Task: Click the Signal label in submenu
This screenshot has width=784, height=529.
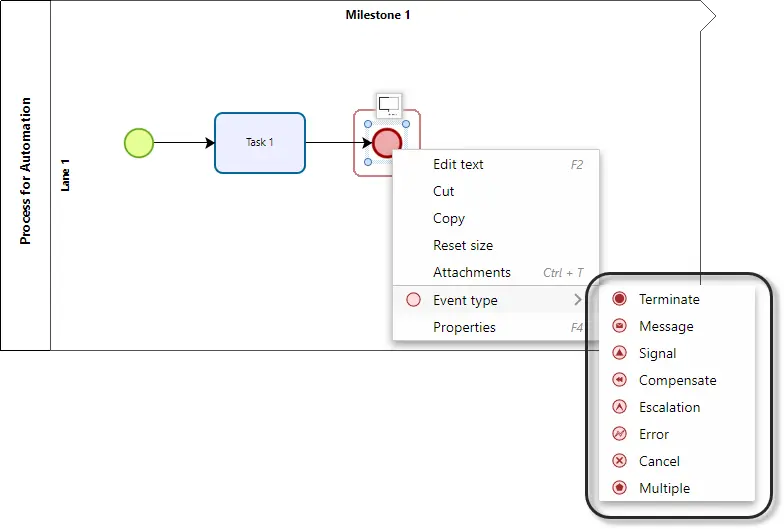Action: click(x=658, y=354)
